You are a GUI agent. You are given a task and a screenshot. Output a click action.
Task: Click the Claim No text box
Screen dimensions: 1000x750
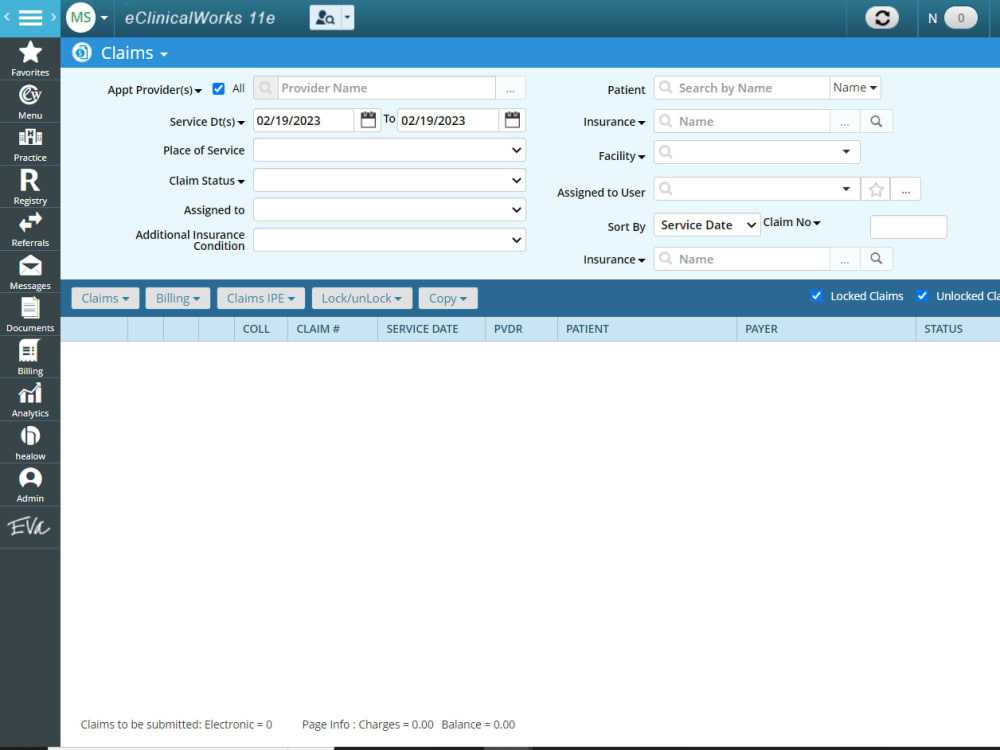(x=908, y=226)
